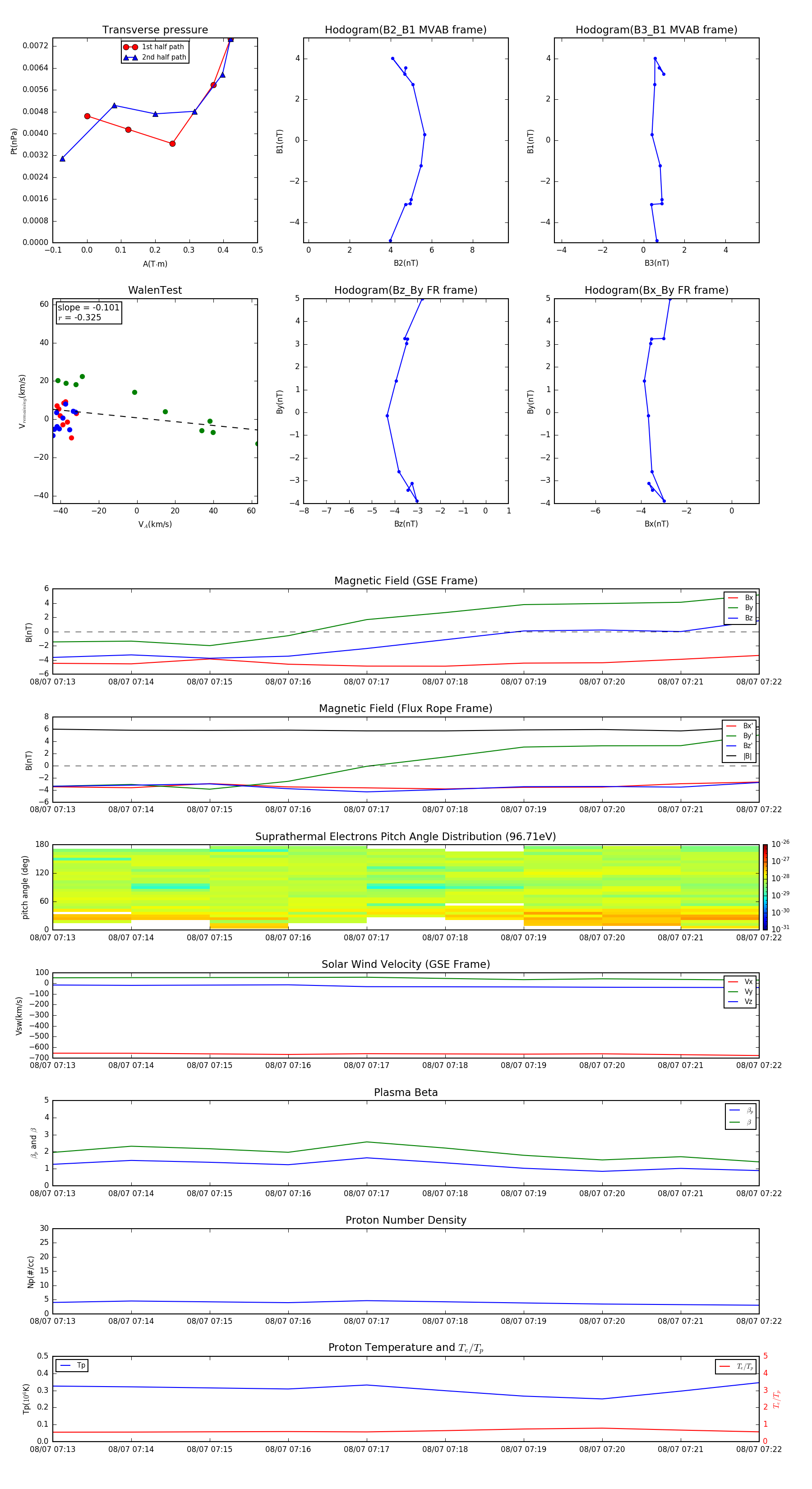
Task: Click the 'WalenTest' plot title
Action: click(x=155, y=290)
